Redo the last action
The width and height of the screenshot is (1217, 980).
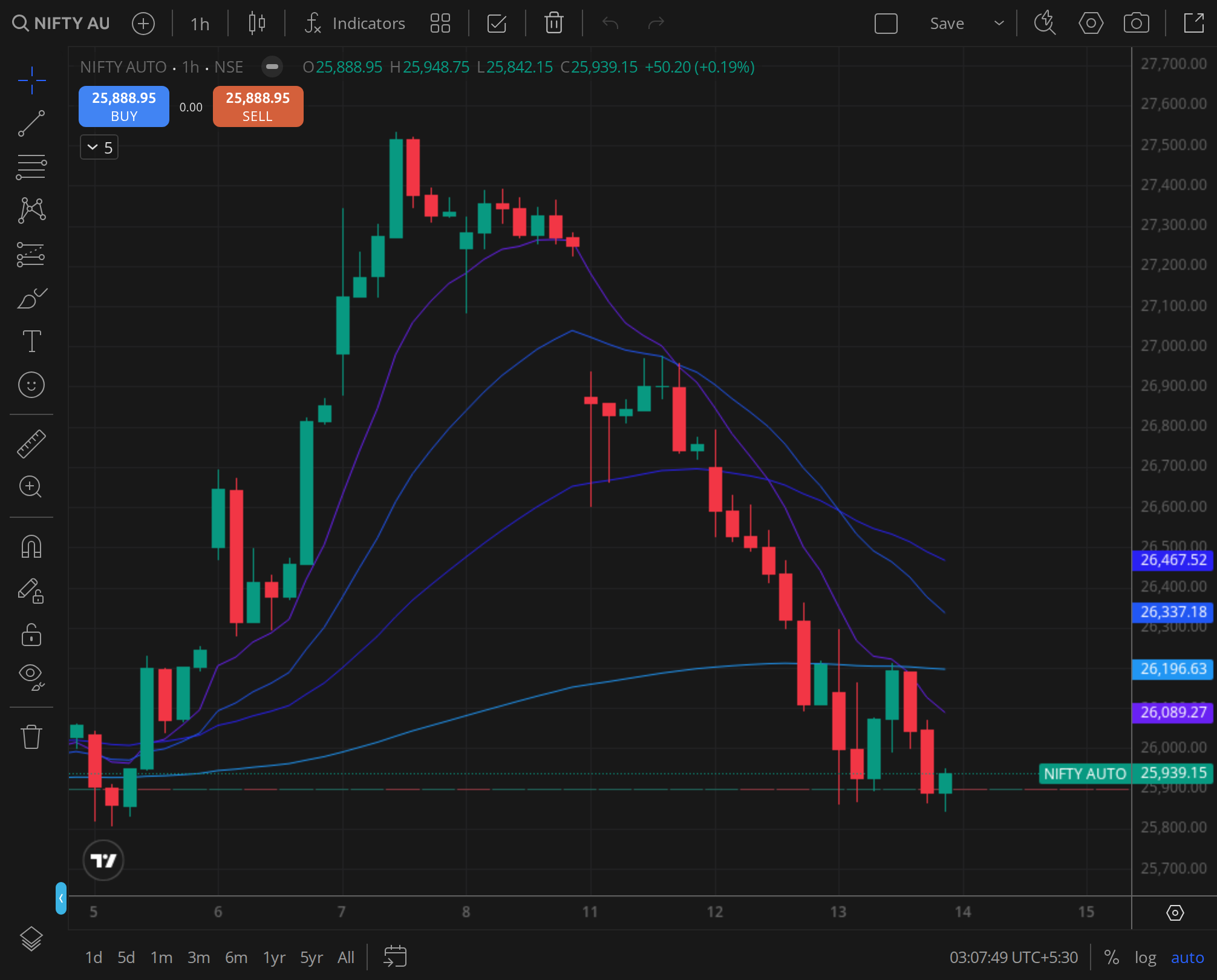[656, 24]
